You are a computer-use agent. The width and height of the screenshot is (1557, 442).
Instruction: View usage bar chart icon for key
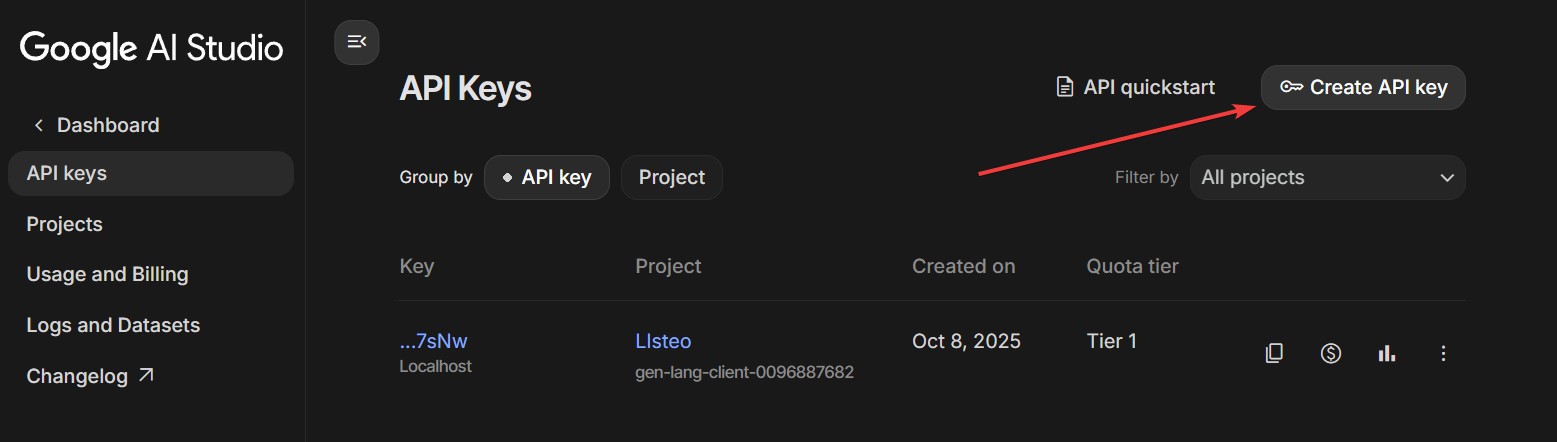coord(1386,353)
